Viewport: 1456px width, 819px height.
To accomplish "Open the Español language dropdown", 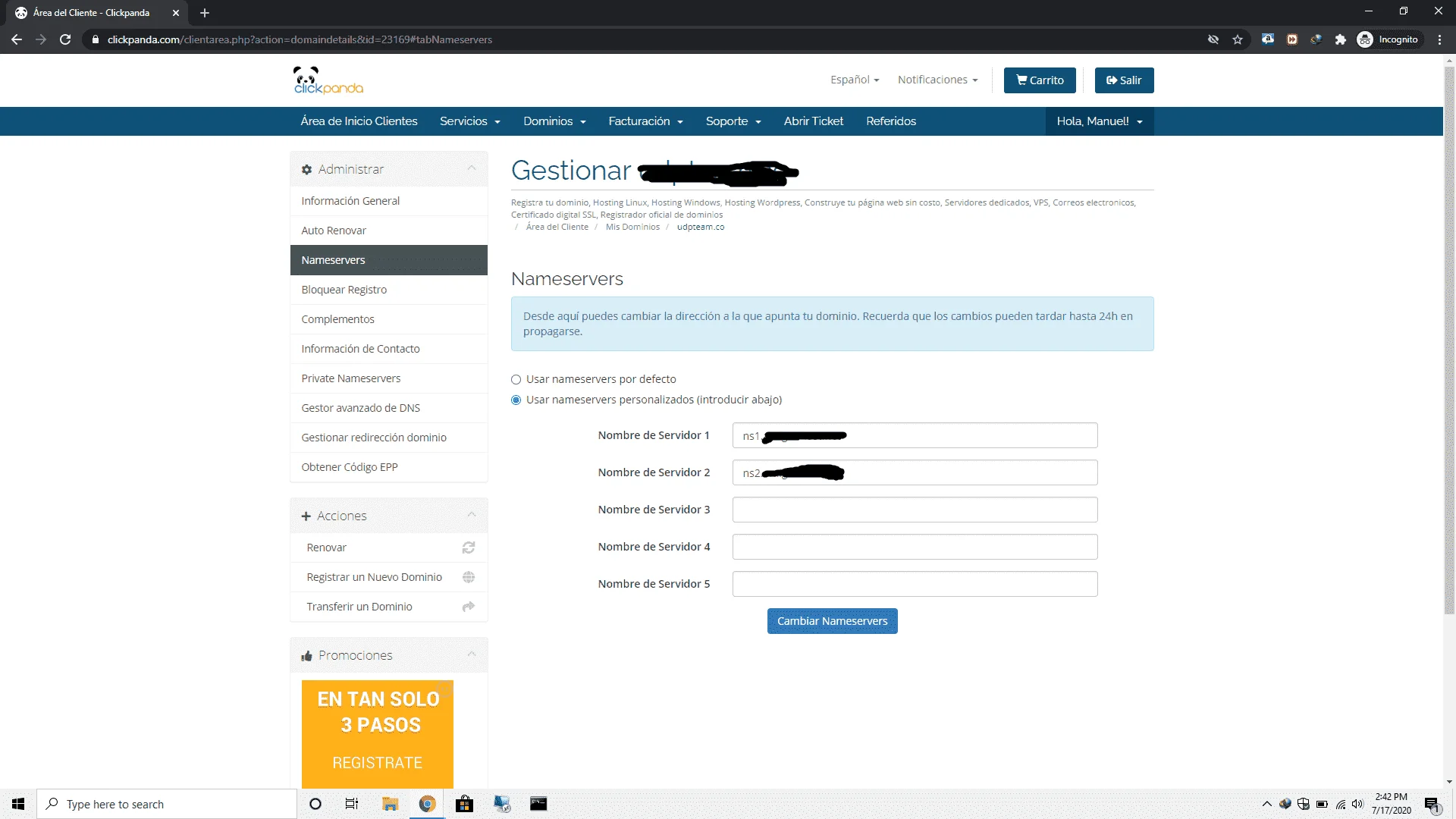I will (855, 80).
